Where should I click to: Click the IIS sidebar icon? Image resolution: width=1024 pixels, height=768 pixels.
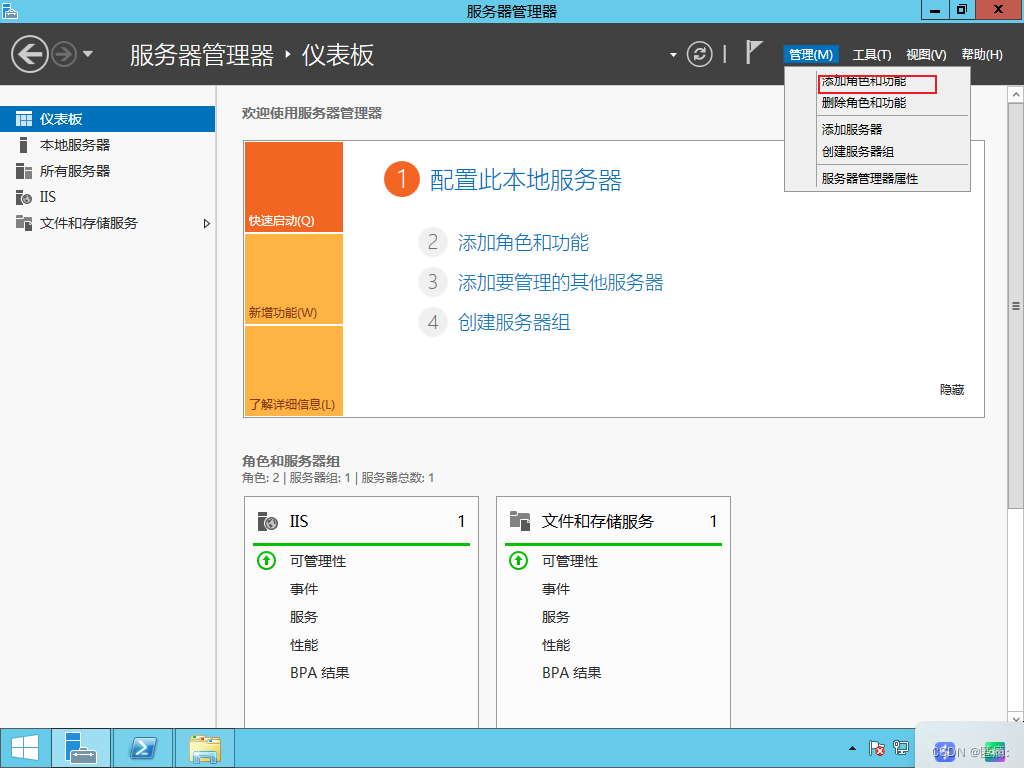24,197
